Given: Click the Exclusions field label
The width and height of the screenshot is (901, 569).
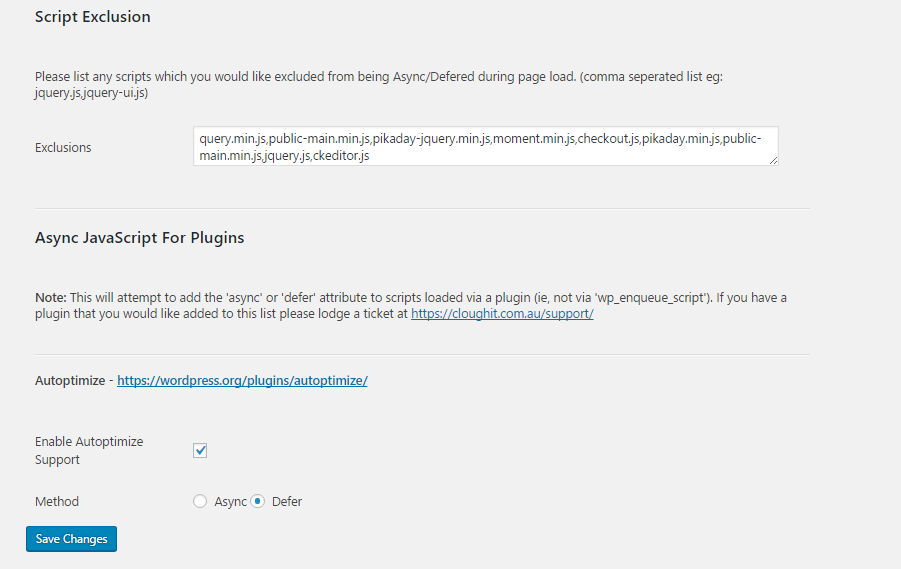Looking at the screenshot, I should click(x=63, y=147).
